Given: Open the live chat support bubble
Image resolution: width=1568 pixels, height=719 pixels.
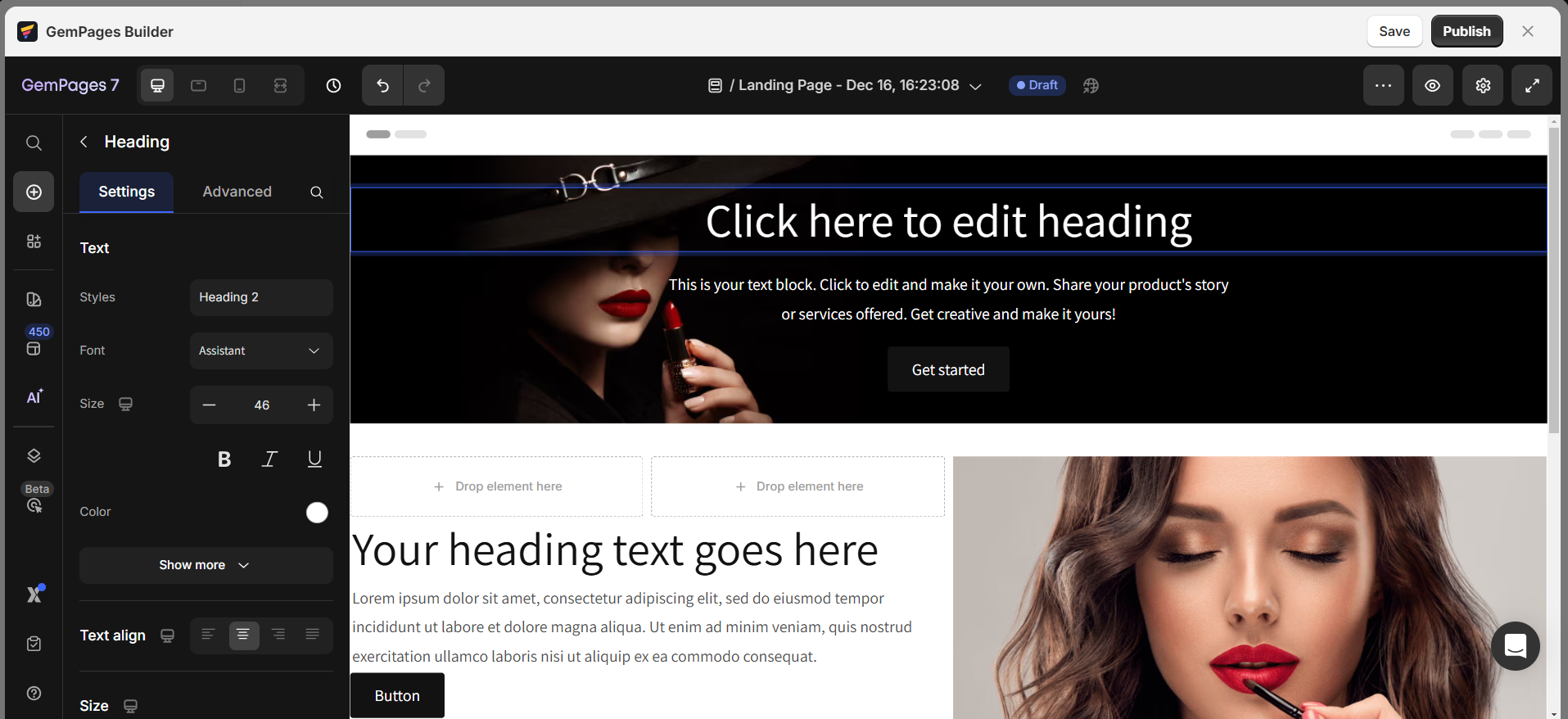Looking at the screenshot, I should tap(1515, 646).
